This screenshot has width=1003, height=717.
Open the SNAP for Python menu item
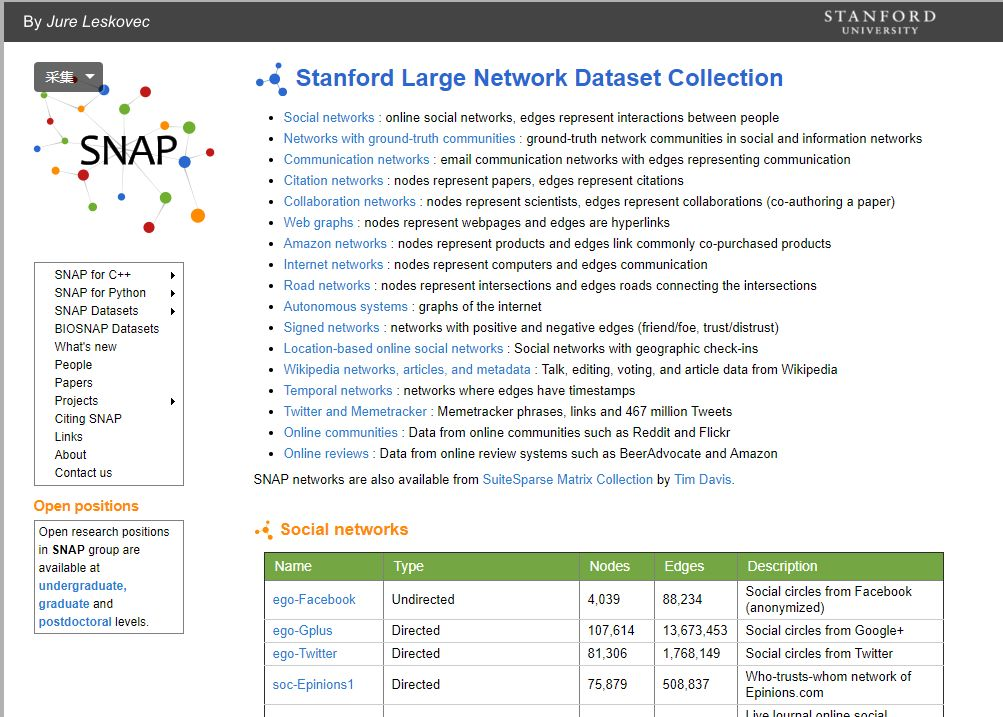(x=100, y=292)
